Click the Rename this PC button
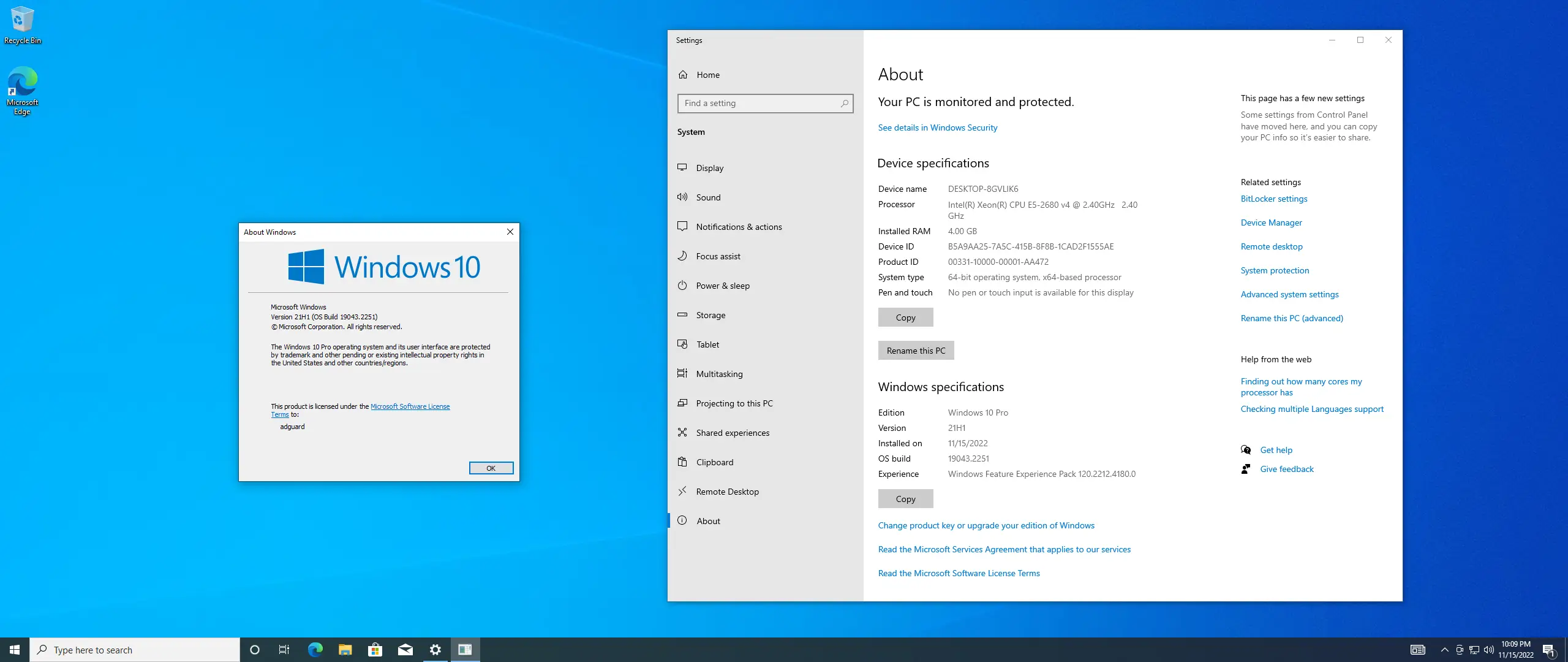Screen dimensions: 1568x662 [x=916, y=350]
